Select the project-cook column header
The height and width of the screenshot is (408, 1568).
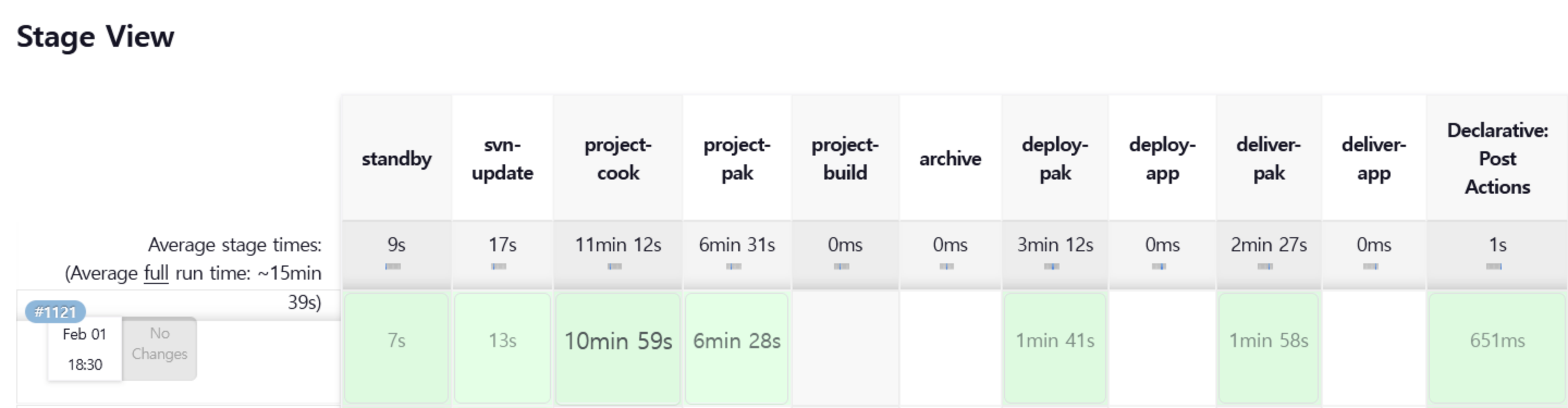(618, 159)
